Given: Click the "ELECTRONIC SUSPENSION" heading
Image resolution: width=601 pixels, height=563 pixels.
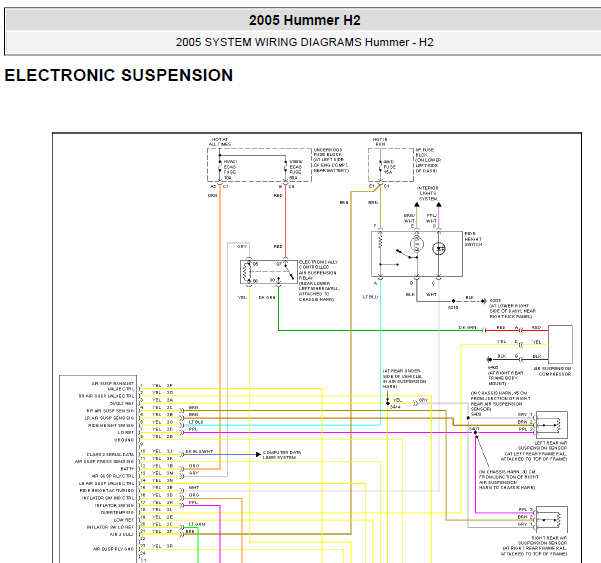Looking at the screenshot, I should pos(119,75).
